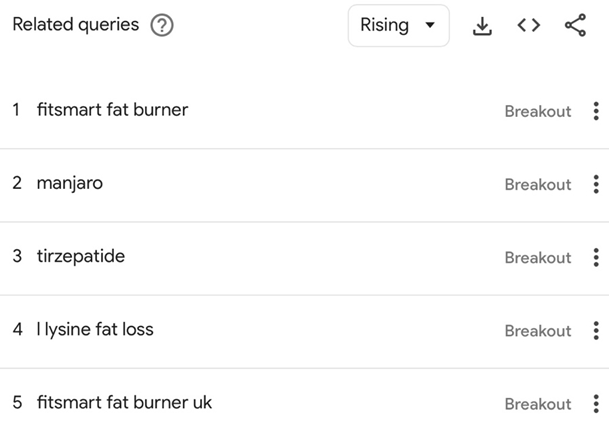
Task: Select the fitsmart fat burner uk query
Action: coord(124,402)
